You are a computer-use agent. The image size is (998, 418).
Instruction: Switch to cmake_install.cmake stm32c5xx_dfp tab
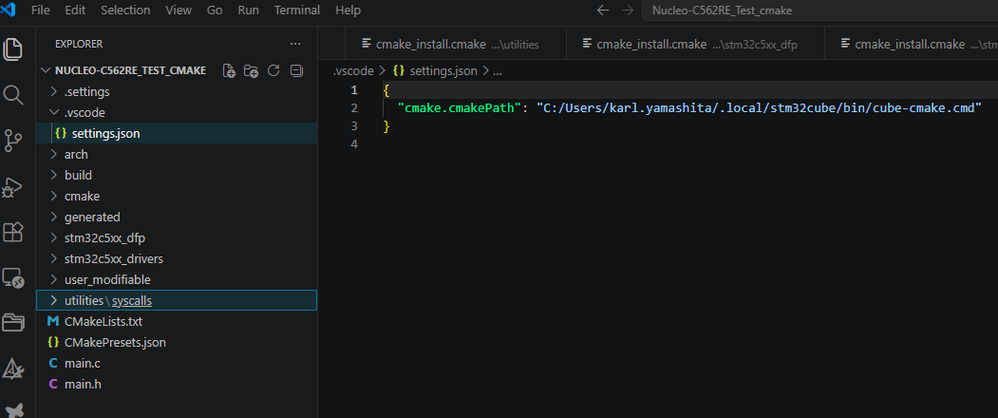coord(695,44)
